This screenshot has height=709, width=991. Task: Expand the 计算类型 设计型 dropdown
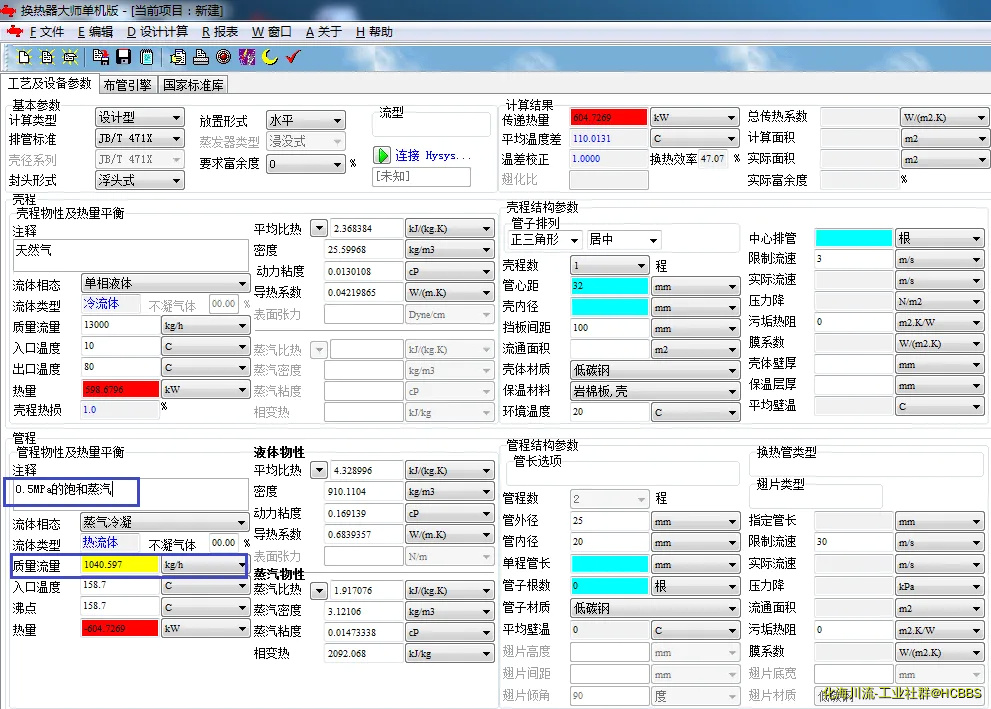[140, 118]
